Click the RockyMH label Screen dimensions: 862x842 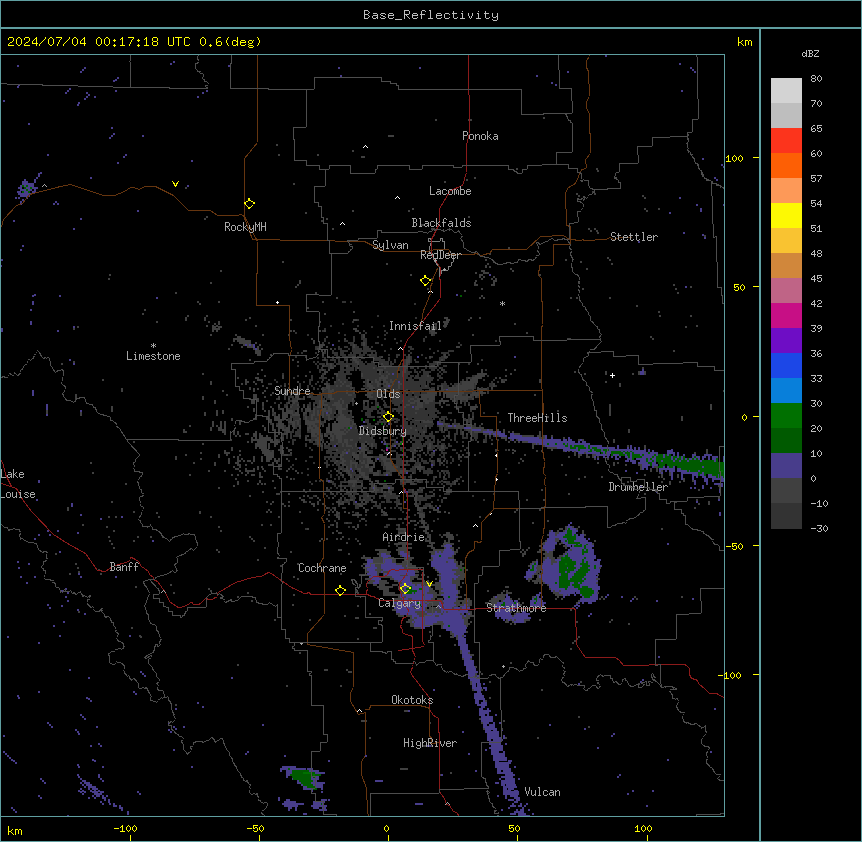coord(245,227)
